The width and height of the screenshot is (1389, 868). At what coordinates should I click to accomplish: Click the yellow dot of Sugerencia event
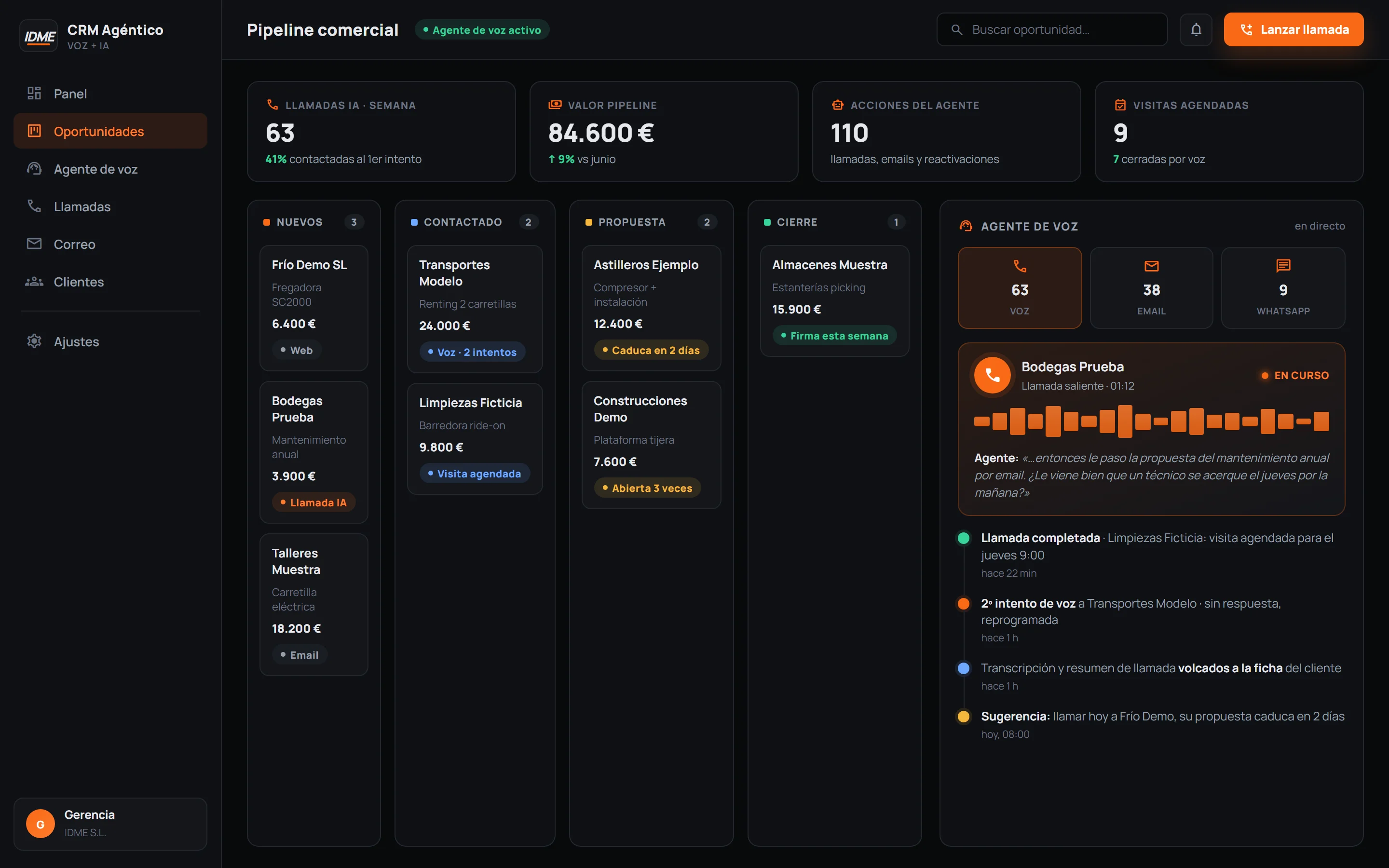tap(964, 717)
